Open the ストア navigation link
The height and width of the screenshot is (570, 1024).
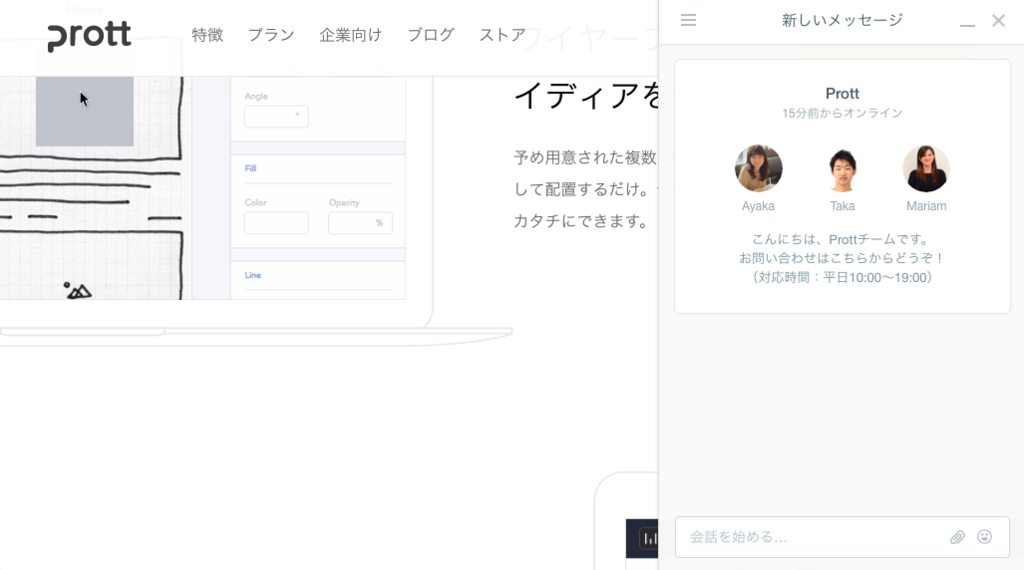click(x=502, y=35)
